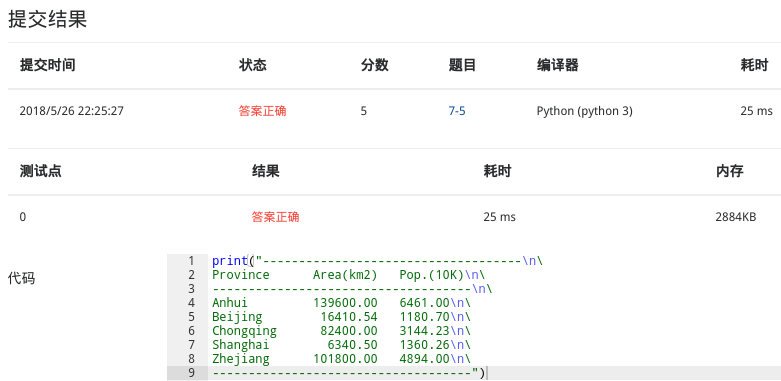Click the Beijing text on code line 5
Viewport: 781px width, 381px height.
tap(237, 317)
